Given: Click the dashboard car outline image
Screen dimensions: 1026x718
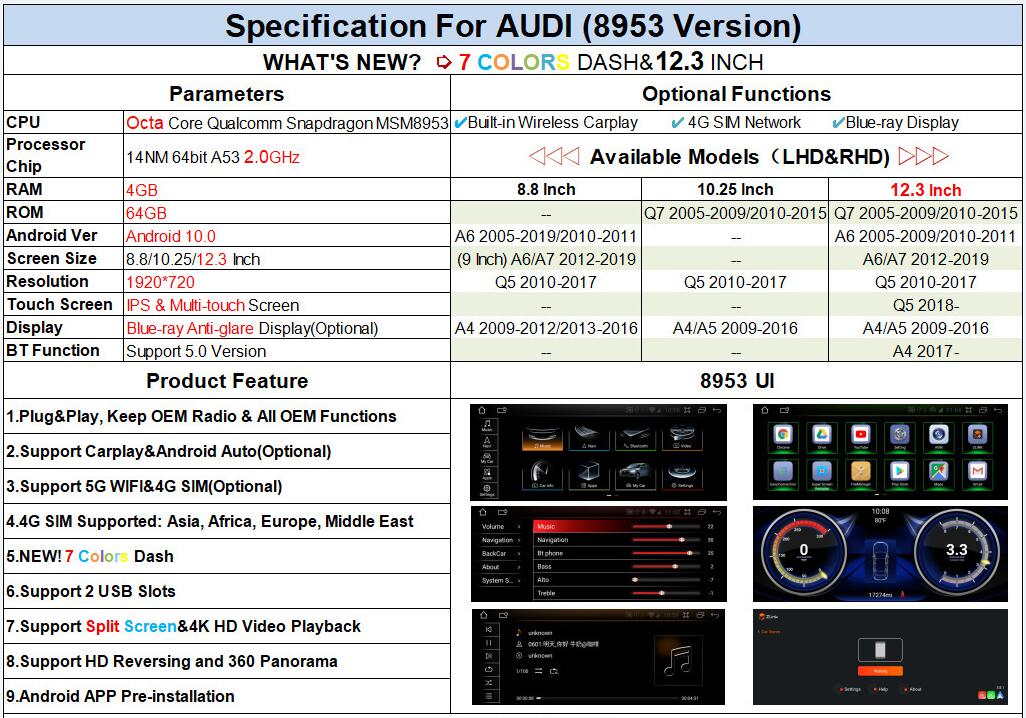Looking at the screenshot, I should coord(881,560).
